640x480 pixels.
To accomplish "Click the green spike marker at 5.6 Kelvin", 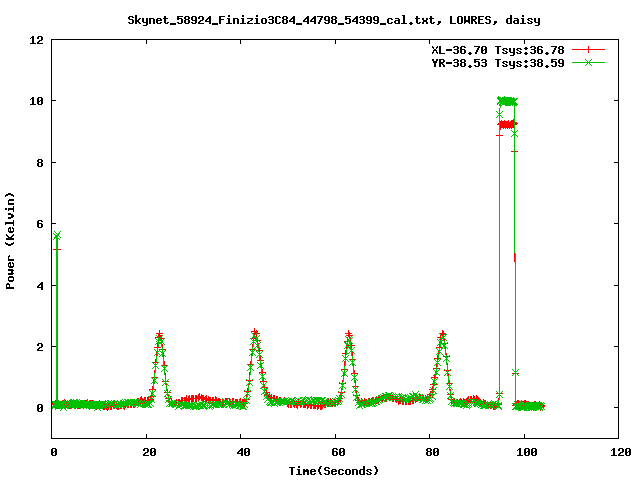I will point(57,236).
